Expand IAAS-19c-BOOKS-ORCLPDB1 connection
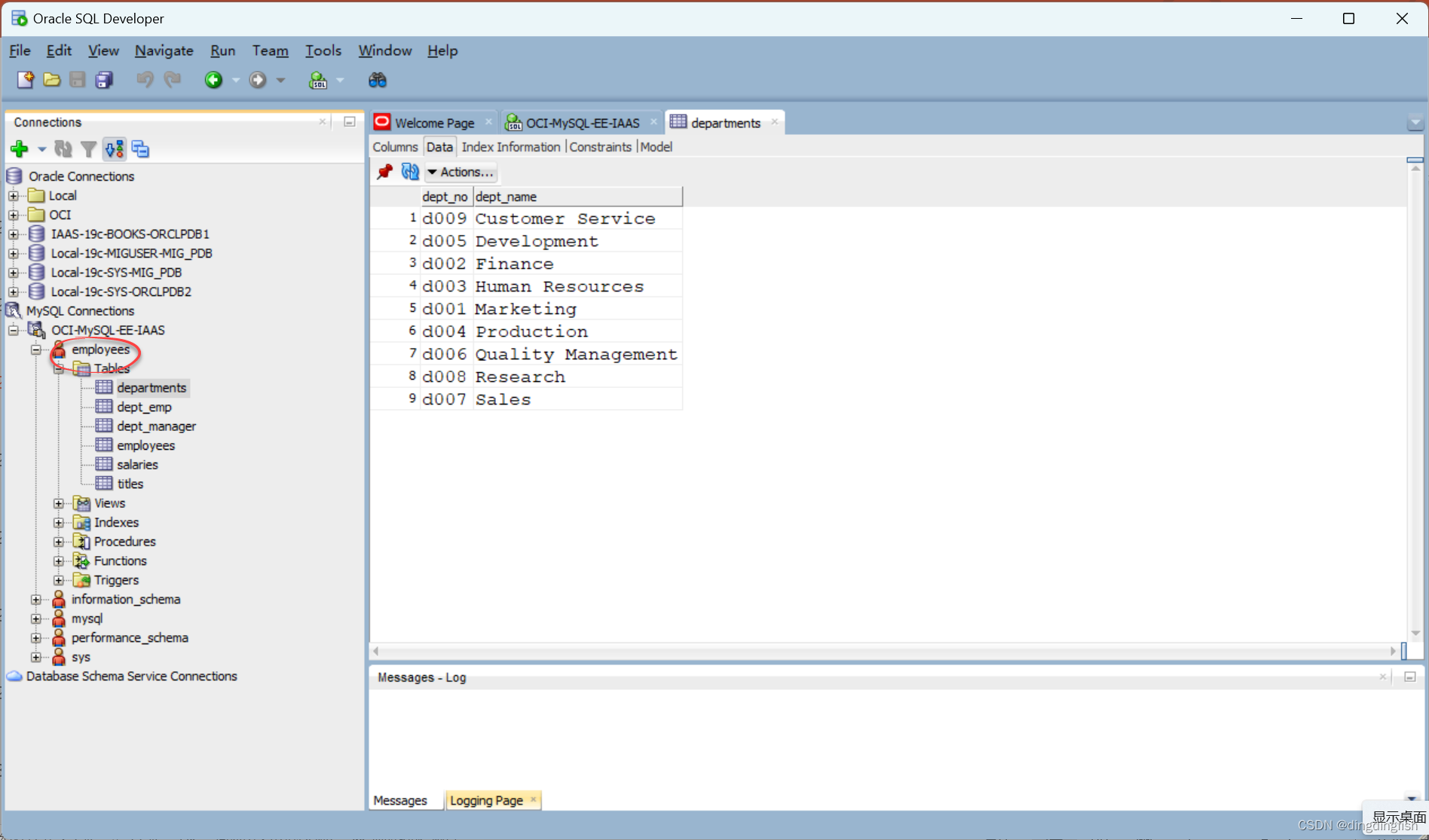 point(14,234)
